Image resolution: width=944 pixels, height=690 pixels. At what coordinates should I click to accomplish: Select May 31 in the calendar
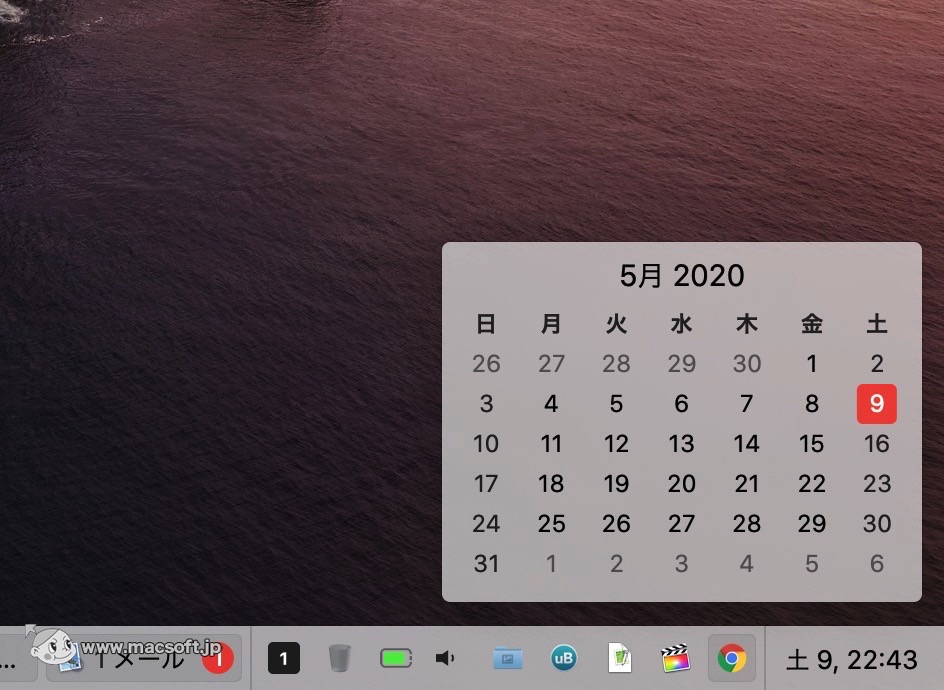[486, 564]
